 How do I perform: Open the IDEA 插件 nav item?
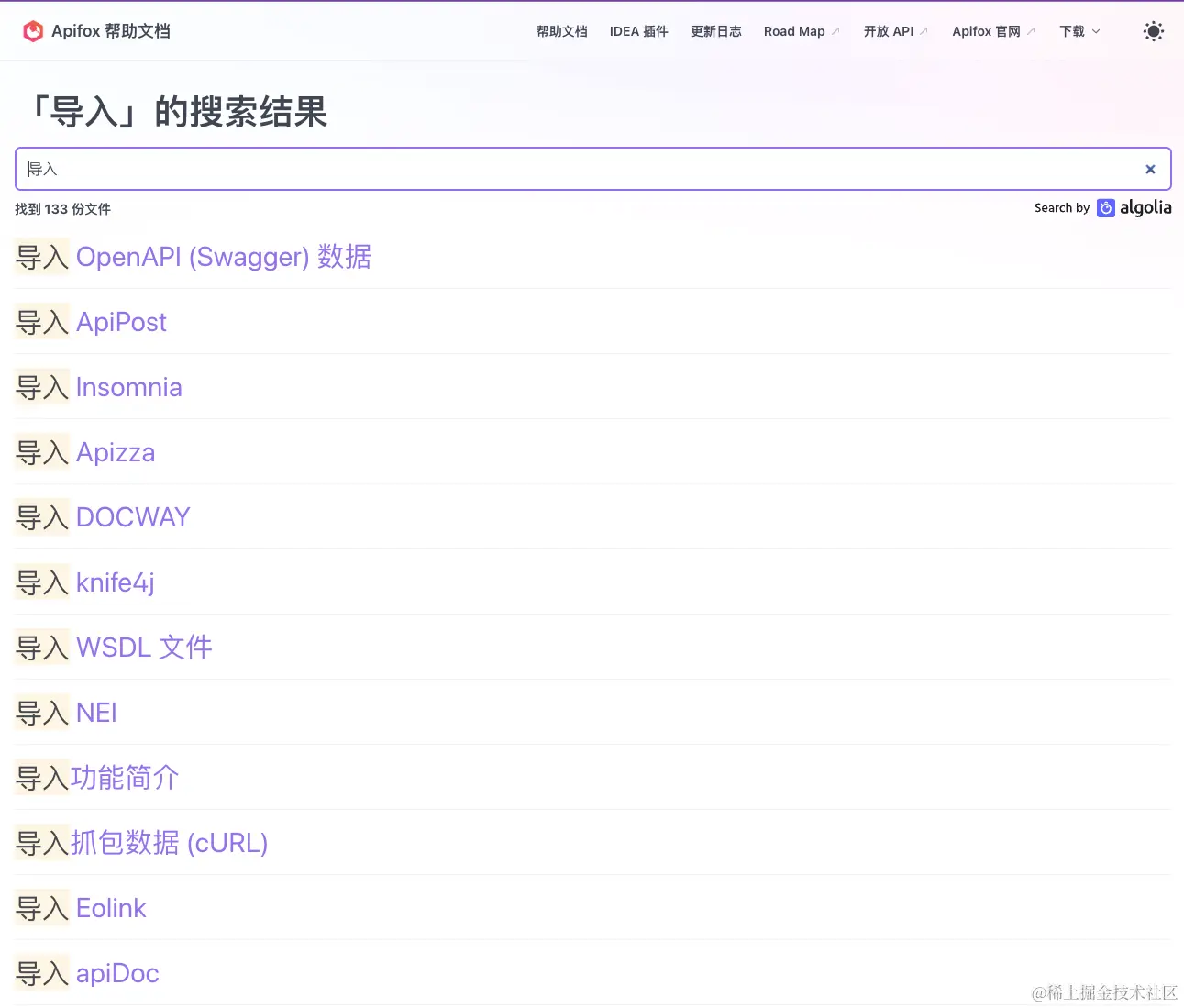click(639, 31)
